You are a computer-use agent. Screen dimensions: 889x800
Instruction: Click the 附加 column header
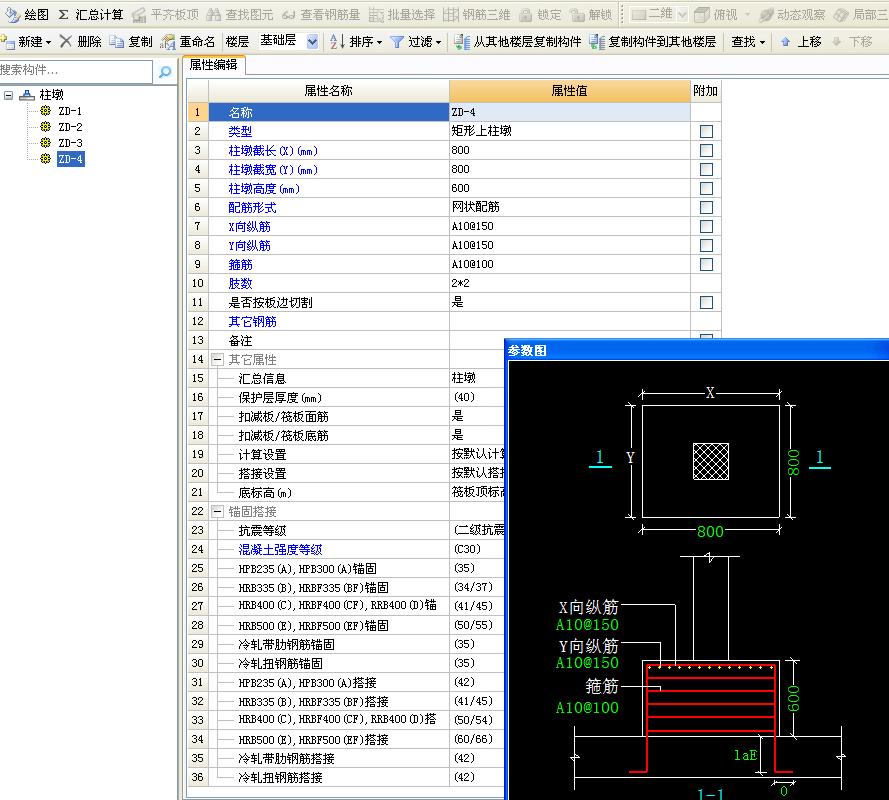705,91
